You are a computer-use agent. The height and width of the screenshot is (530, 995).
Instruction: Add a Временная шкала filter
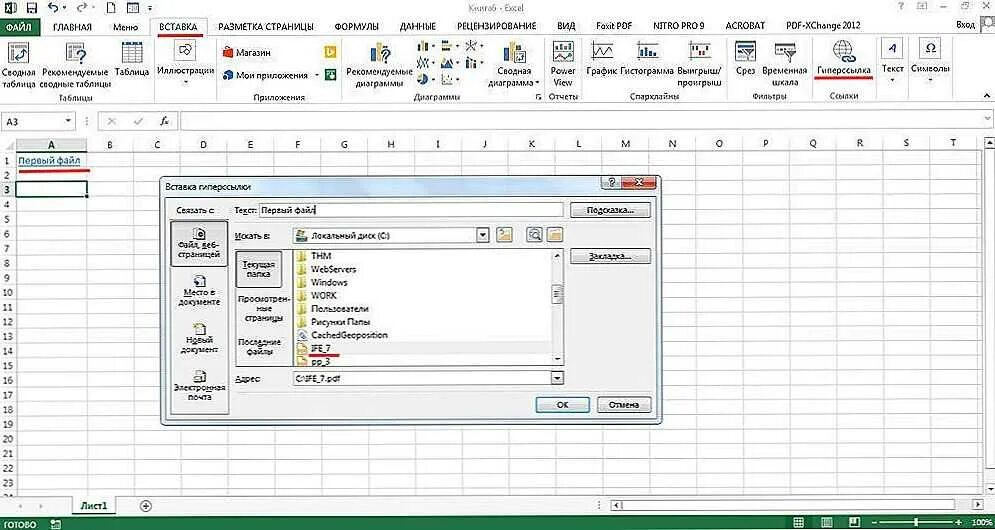point(784,65)
